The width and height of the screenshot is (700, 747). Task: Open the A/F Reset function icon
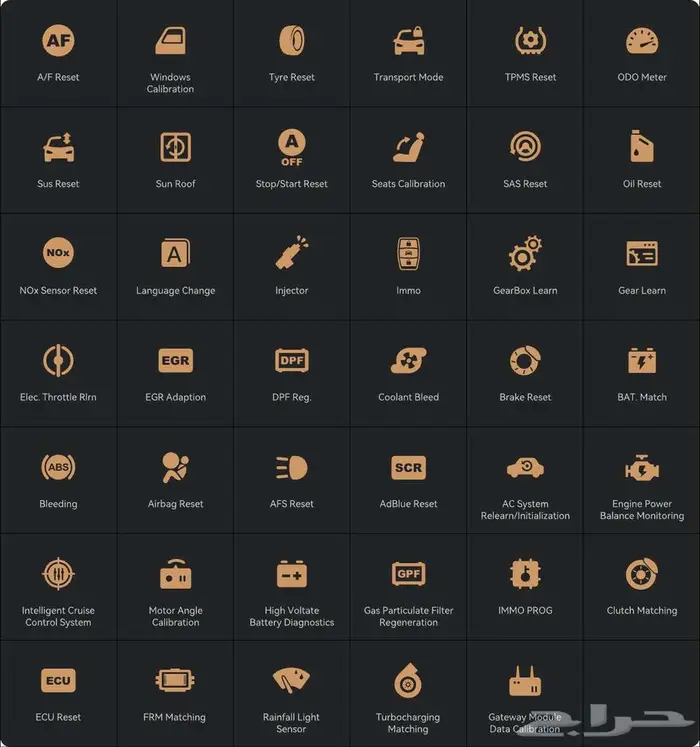coord(58,40)
